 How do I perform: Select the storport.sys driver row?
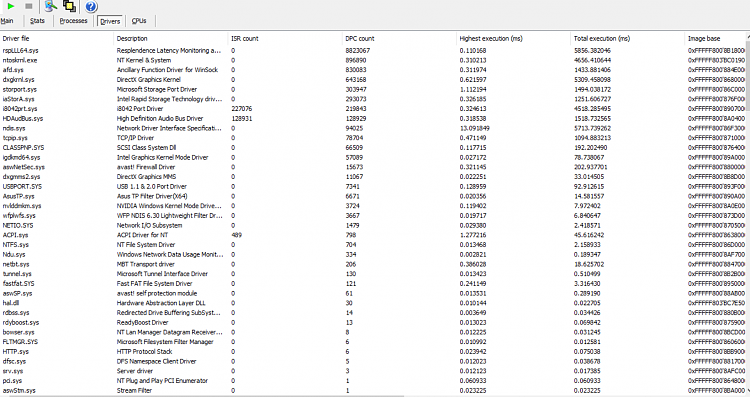point(373,89)
